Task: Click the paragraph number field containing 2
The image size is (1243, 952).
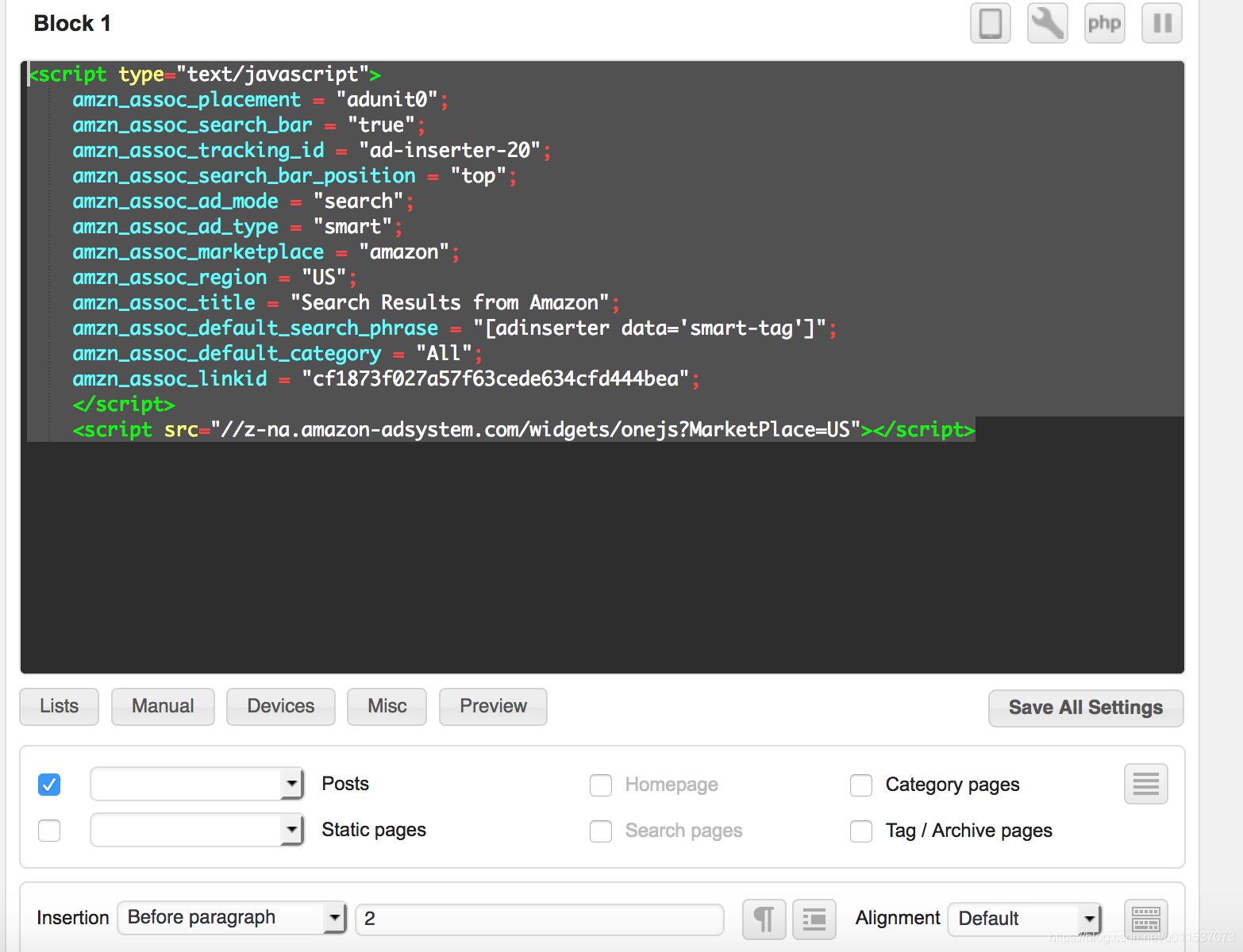Action: coord(540,919)
